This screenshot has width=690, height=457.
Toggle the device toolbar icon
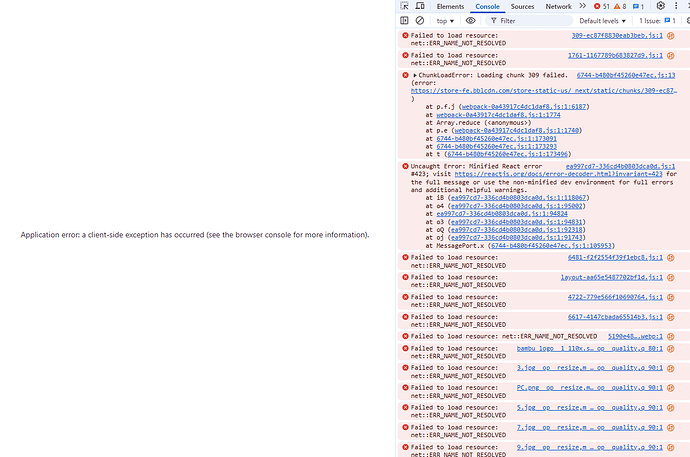click(x=420, y=6)
